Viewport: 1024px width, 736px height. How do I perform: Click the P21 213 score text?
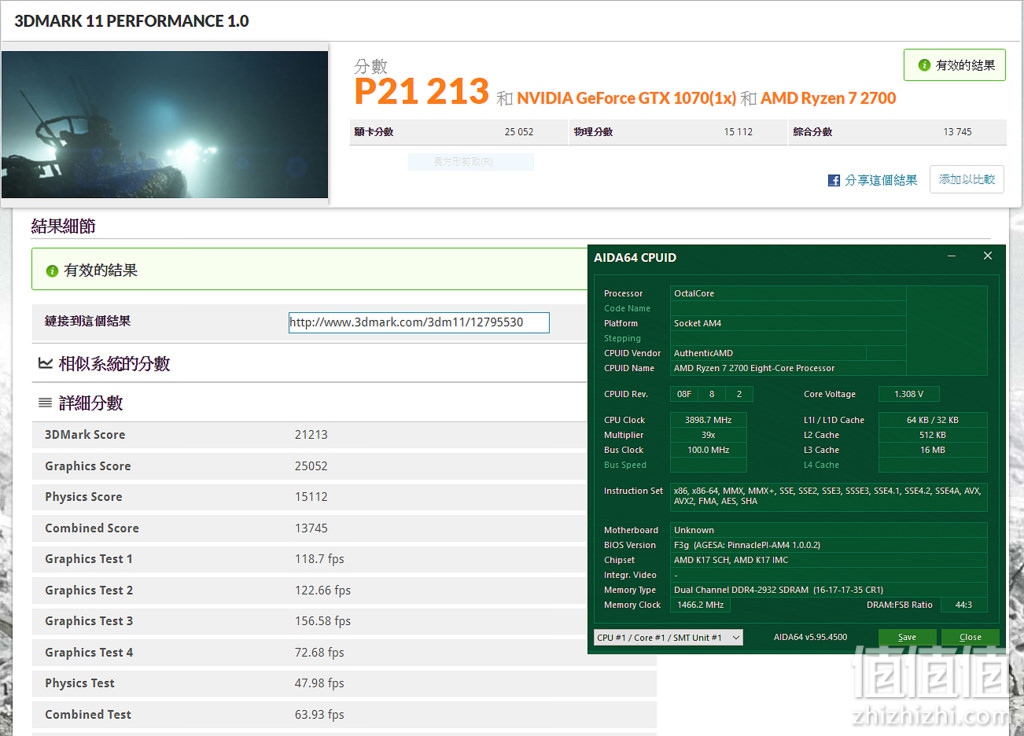[421, 91]
